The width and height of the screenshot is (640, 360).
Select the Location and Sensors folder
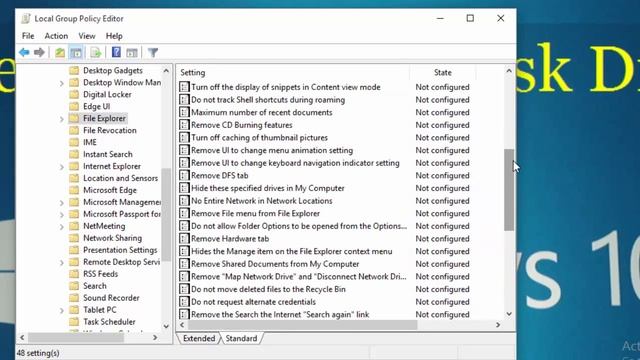(x=120, y=178)
